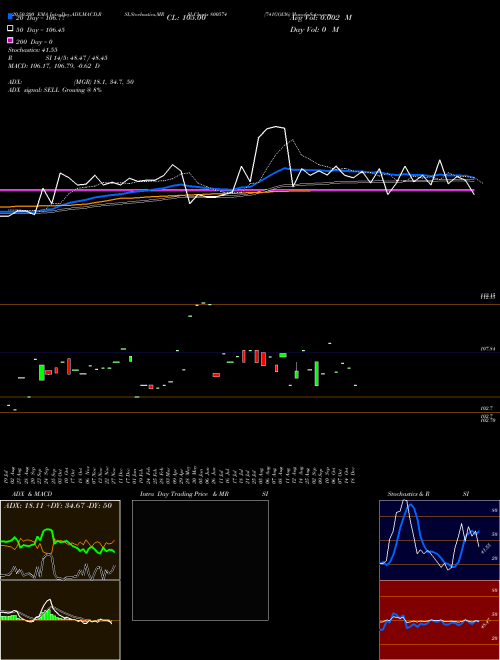Viewport: 500px width, 660px height.
Task: Open the red RSI chart panel
Action: 439,620
